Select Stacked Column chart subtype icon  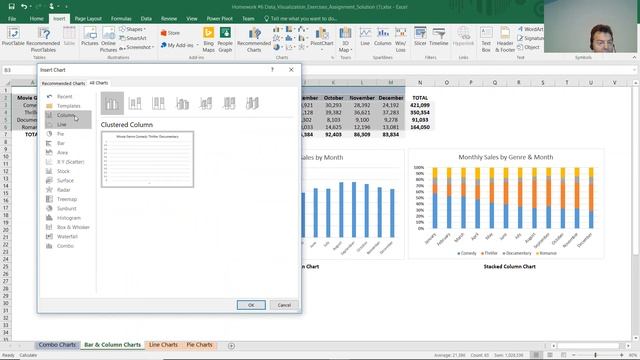click(x=135, y=103)
